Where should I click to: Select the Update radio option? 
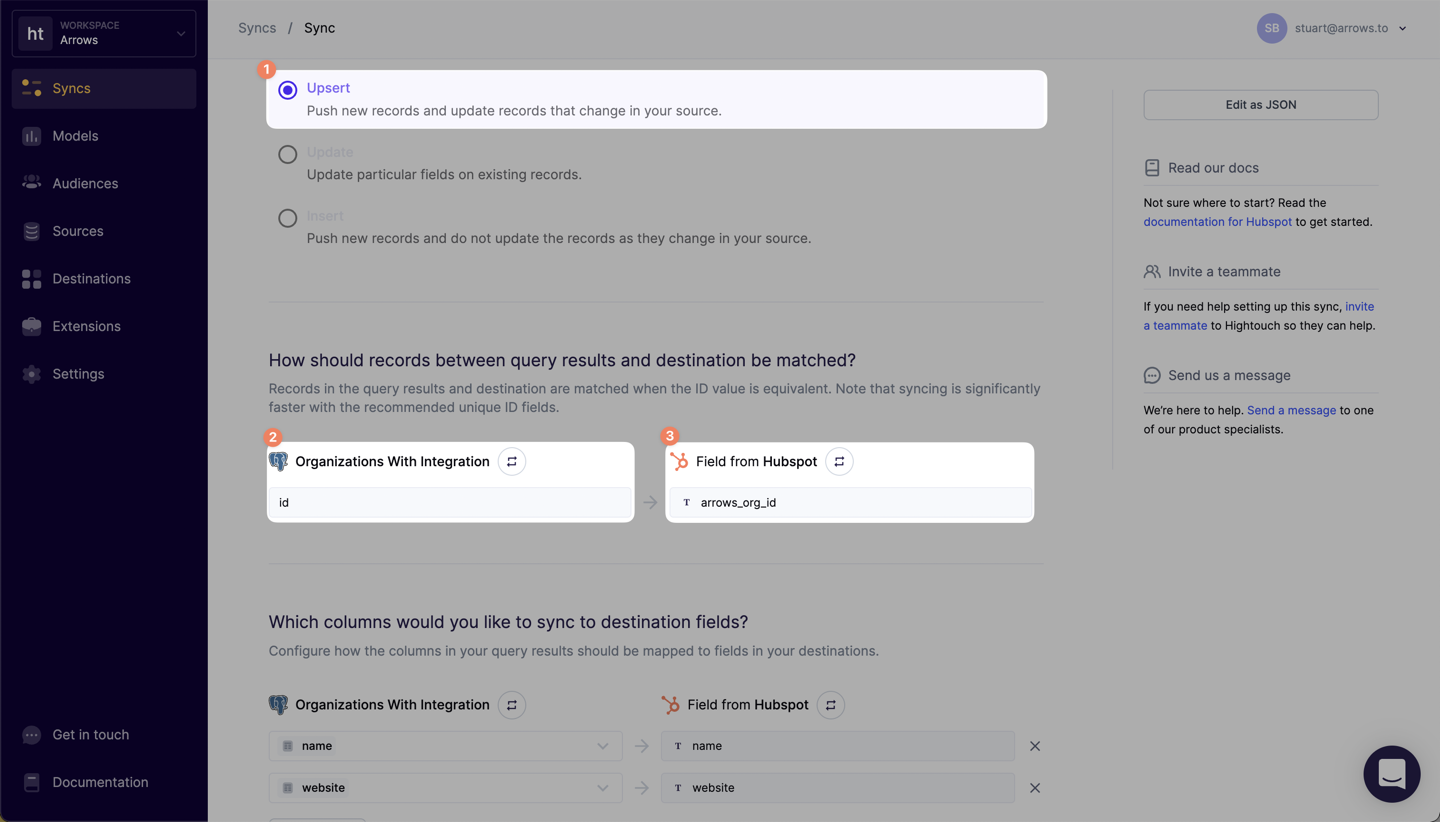pos(288,154)
